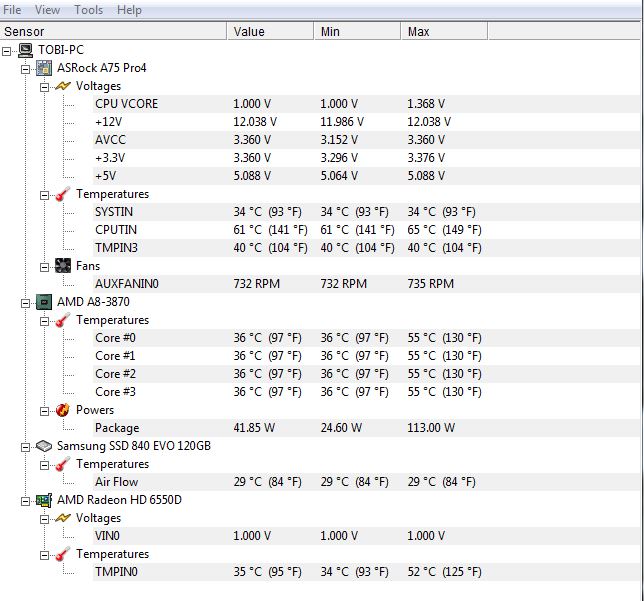Select the Core #0 row
Image resolution: width=644 pixels, height=601 pixels.
coord(366,338)
